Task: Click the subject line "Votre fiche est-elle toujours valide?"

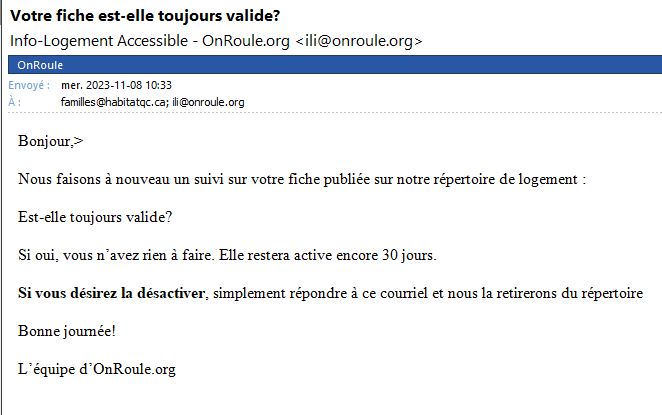Action: pos(145,16)
